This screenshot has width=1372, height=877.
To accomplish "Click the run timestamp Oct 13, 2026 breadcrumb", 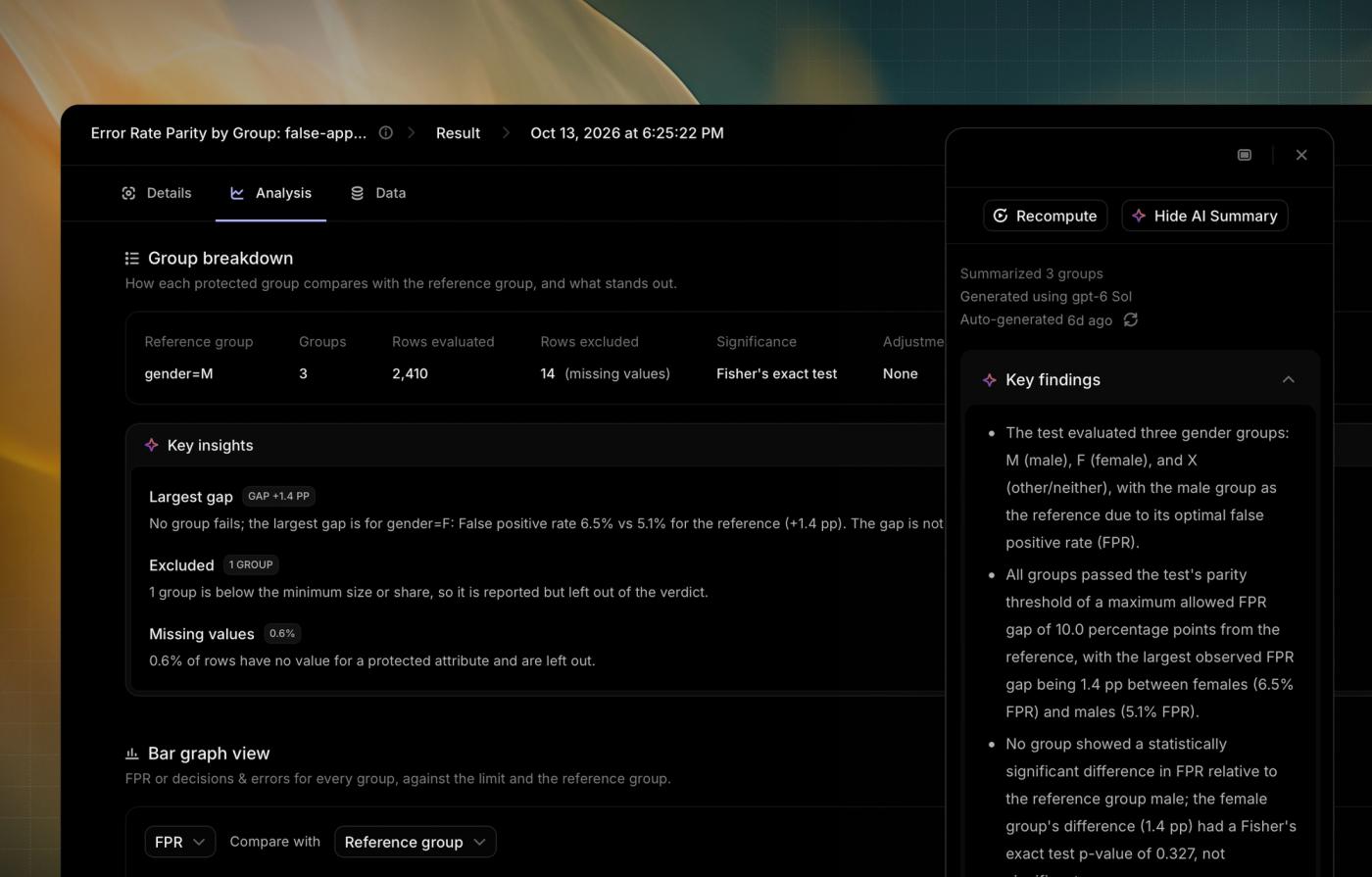I will point(627,133).
